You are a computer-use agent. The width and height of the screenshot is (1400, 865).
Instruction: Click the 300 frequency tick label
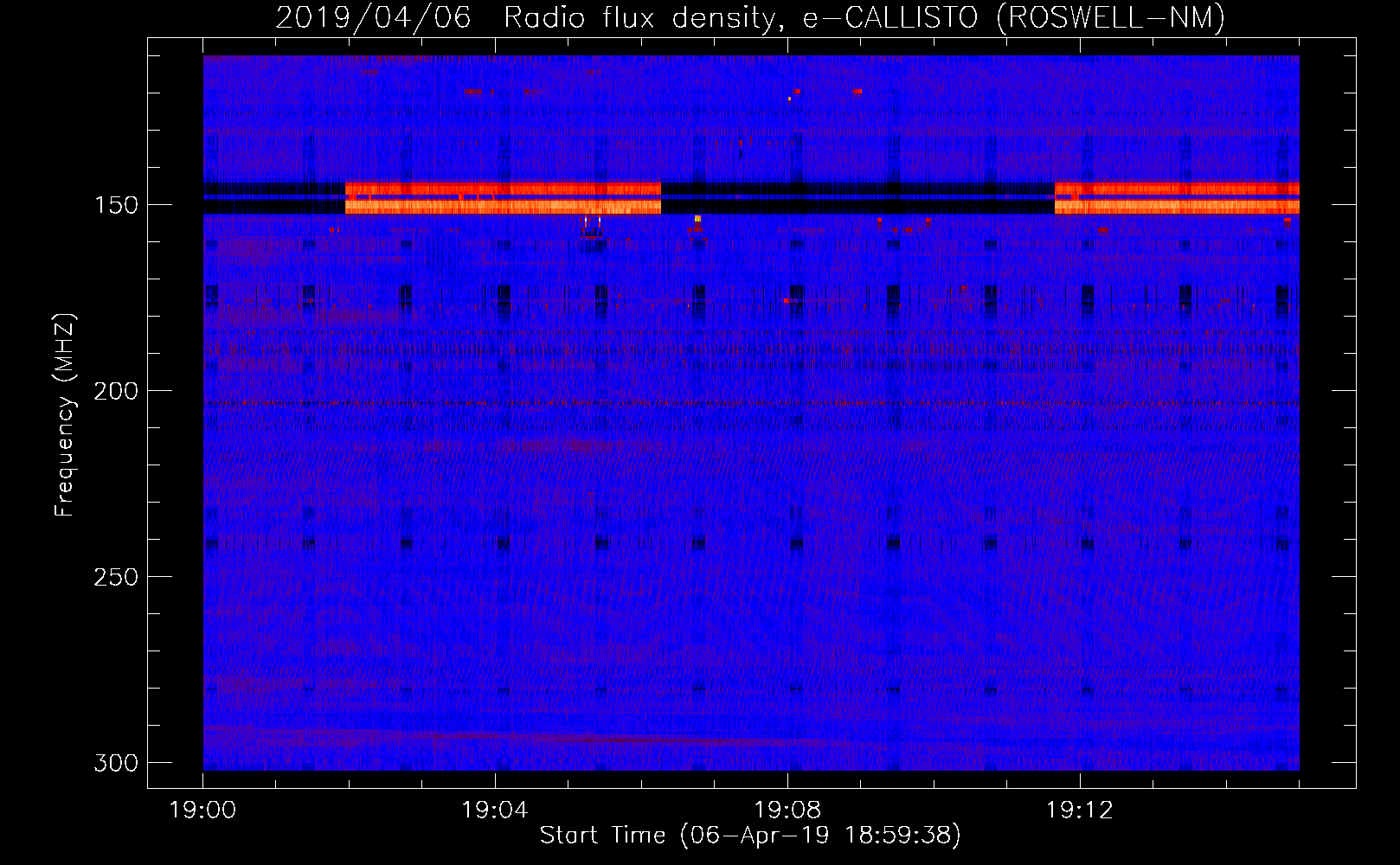(x=115, y=763)
